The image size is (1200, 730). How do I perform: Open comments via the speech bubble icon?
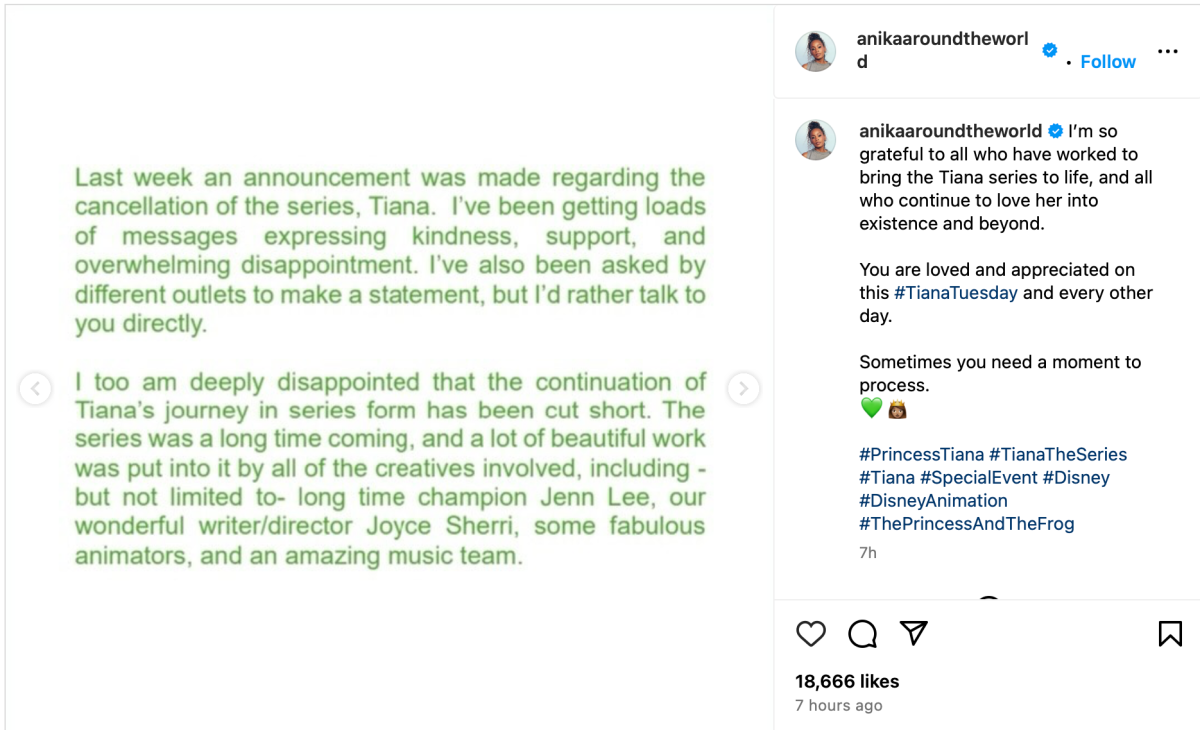click(862, 633)
